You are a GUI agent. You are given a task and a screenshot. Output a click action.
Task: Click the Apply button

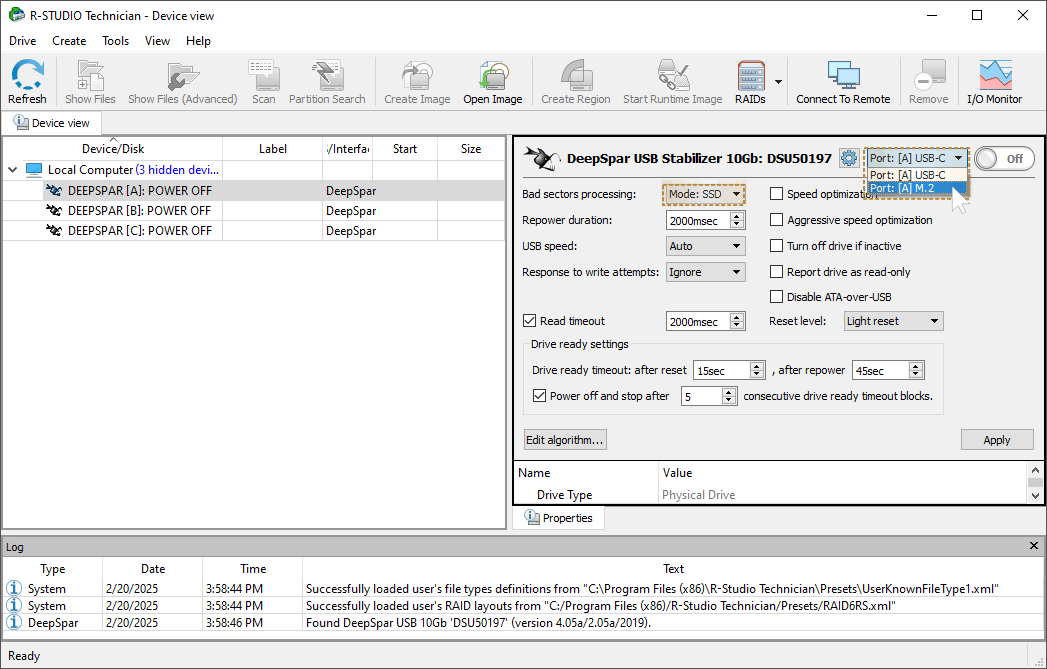pyautogui.click(x=997, y=439)
